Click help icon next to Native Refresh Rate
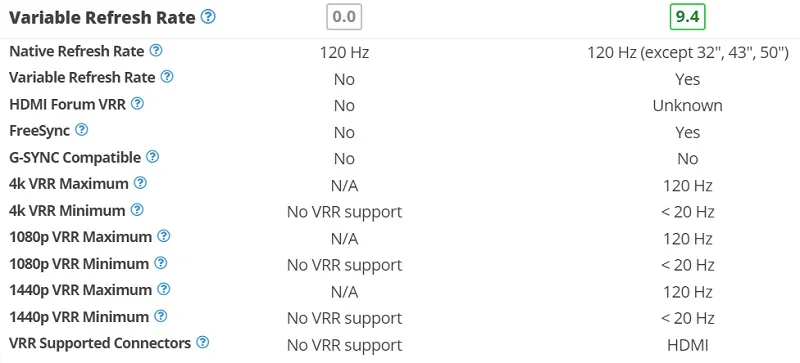The height and width of the screenshot is (363, 800). 156,51
